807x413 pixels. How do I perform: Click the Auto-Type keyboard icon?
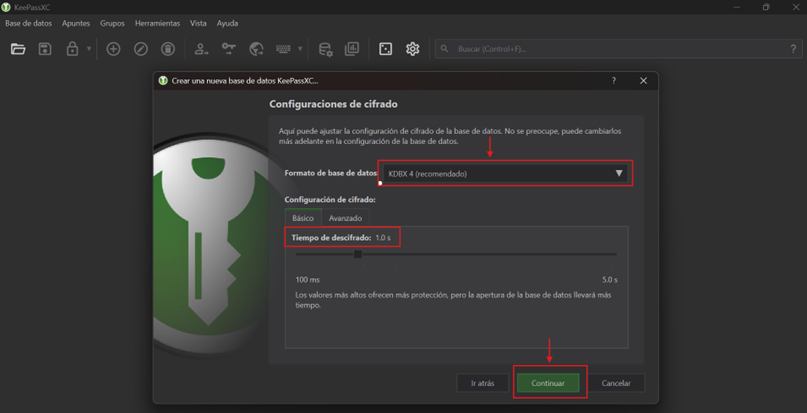283,49
